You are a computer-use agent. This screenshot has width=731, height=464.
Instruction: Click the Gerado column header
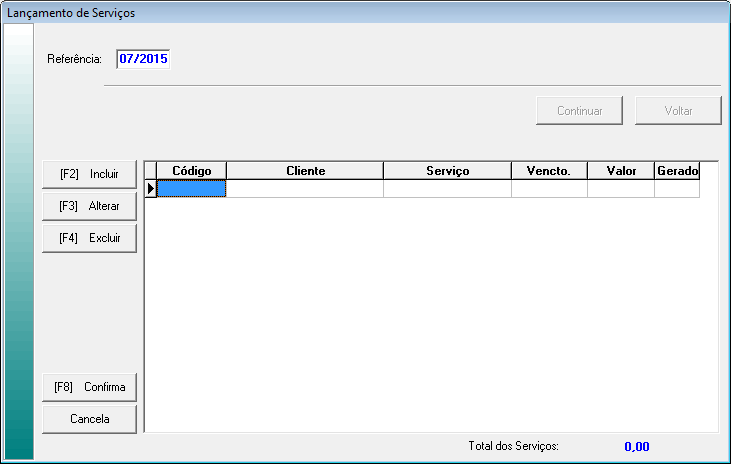tap(677, 171)
